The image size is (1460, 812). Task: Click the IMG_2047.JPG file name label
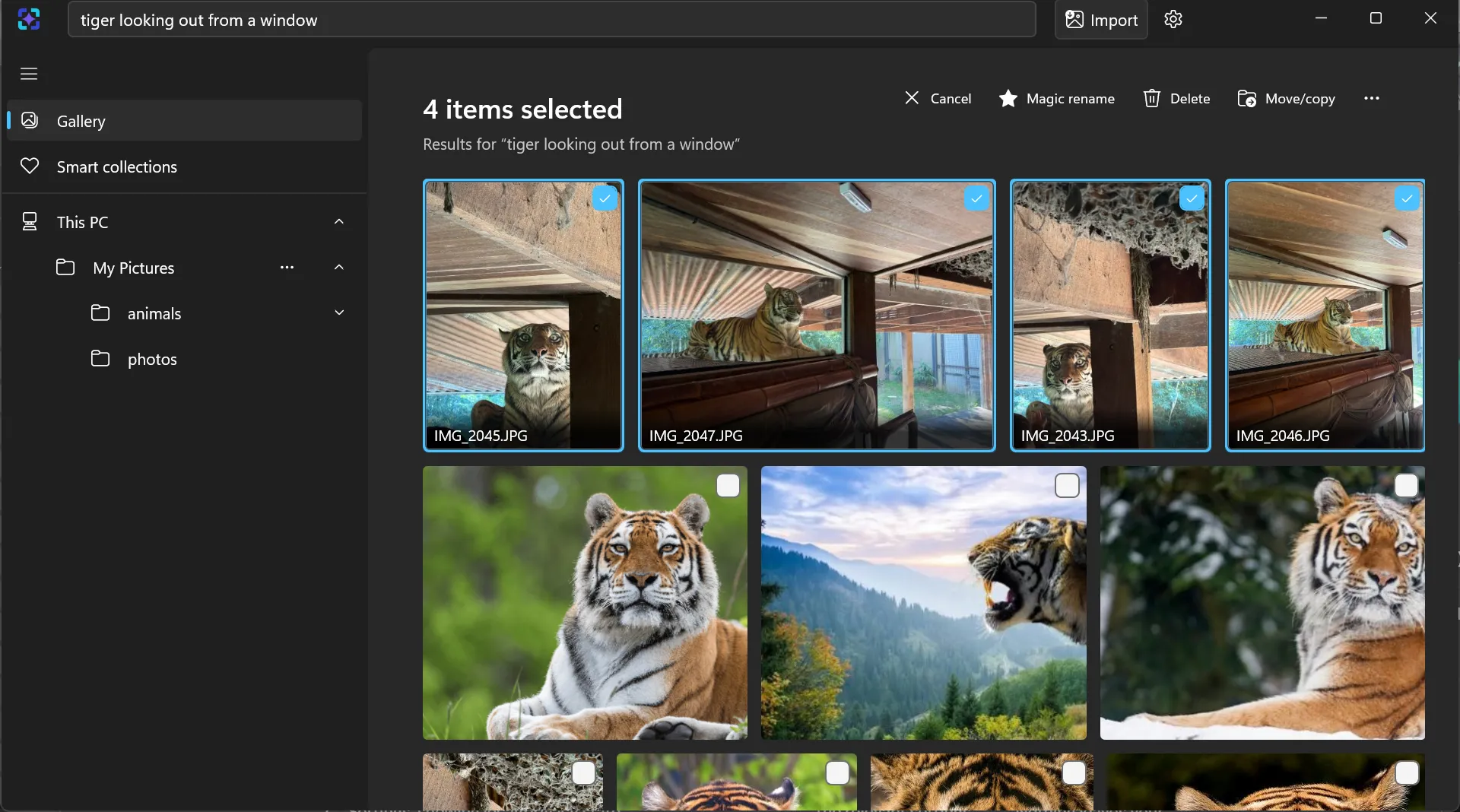point(696,436)
